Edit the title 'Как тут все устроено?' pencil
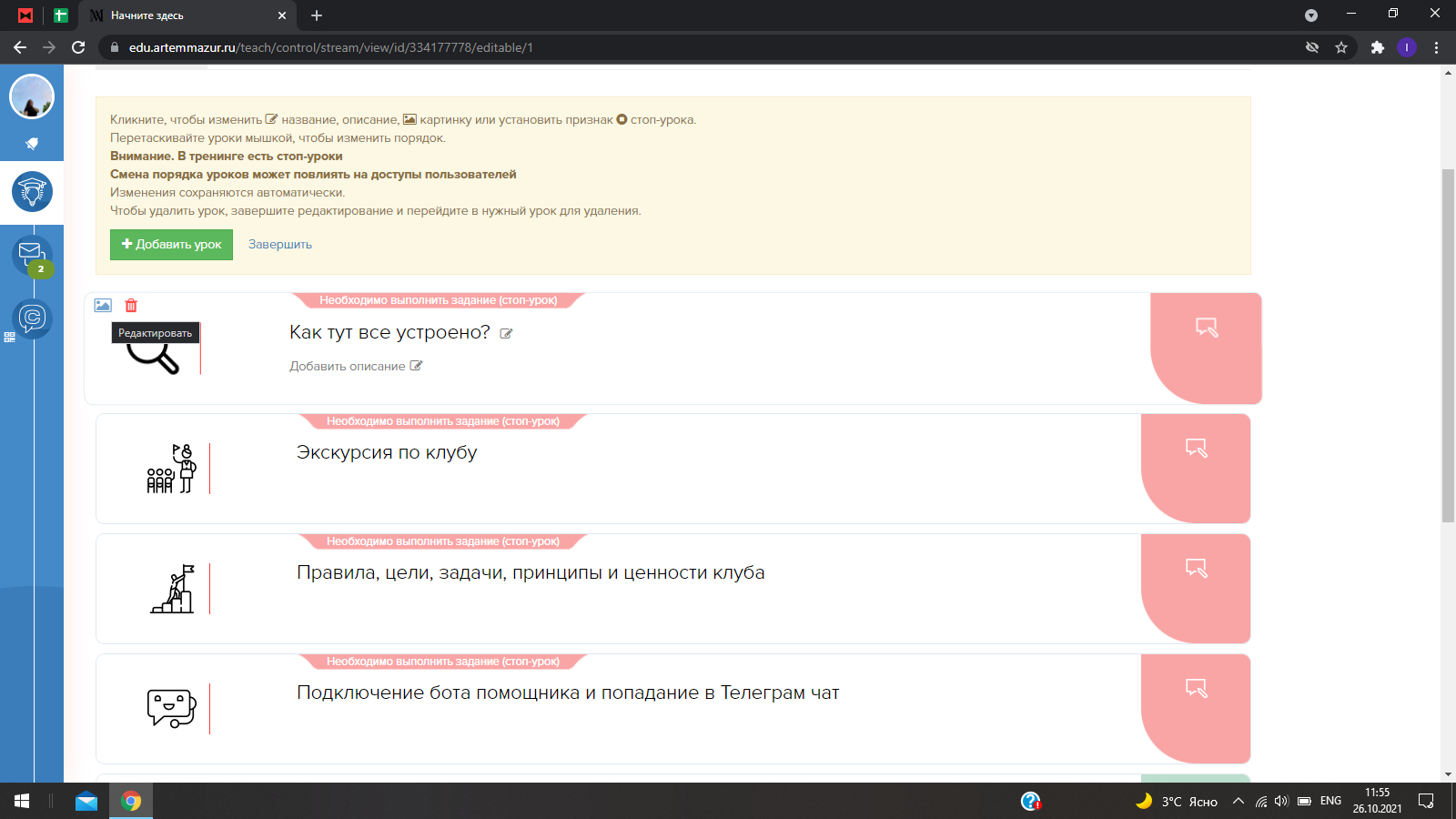Viewport: 1456px width, 819px height. coord(506,334)
